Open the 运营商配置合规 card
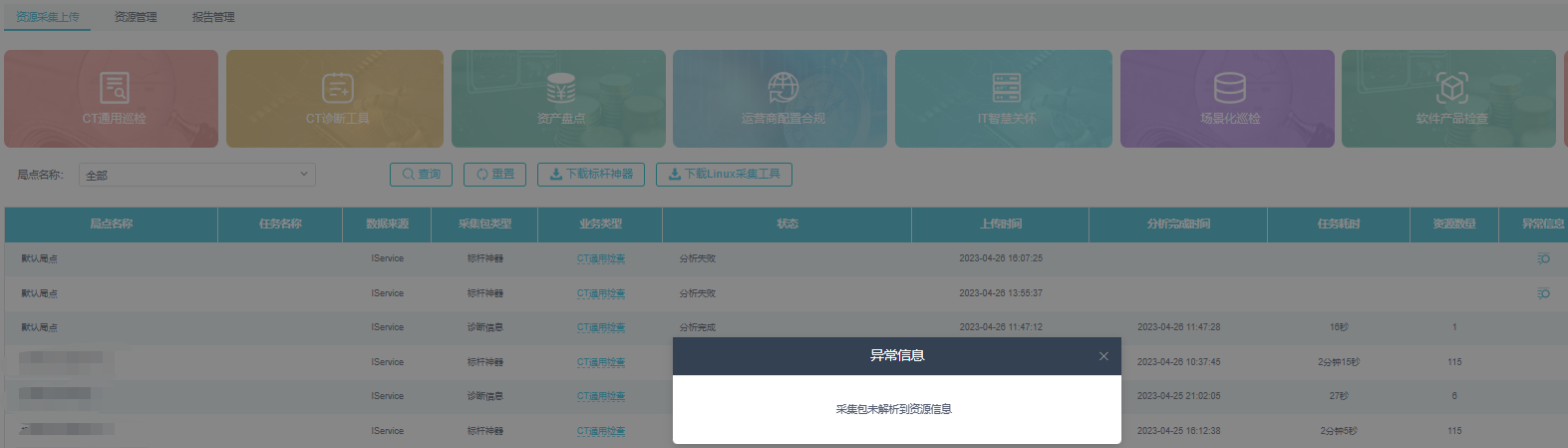1568x448 pixels. pyautogui.click(x=780, y=99)
